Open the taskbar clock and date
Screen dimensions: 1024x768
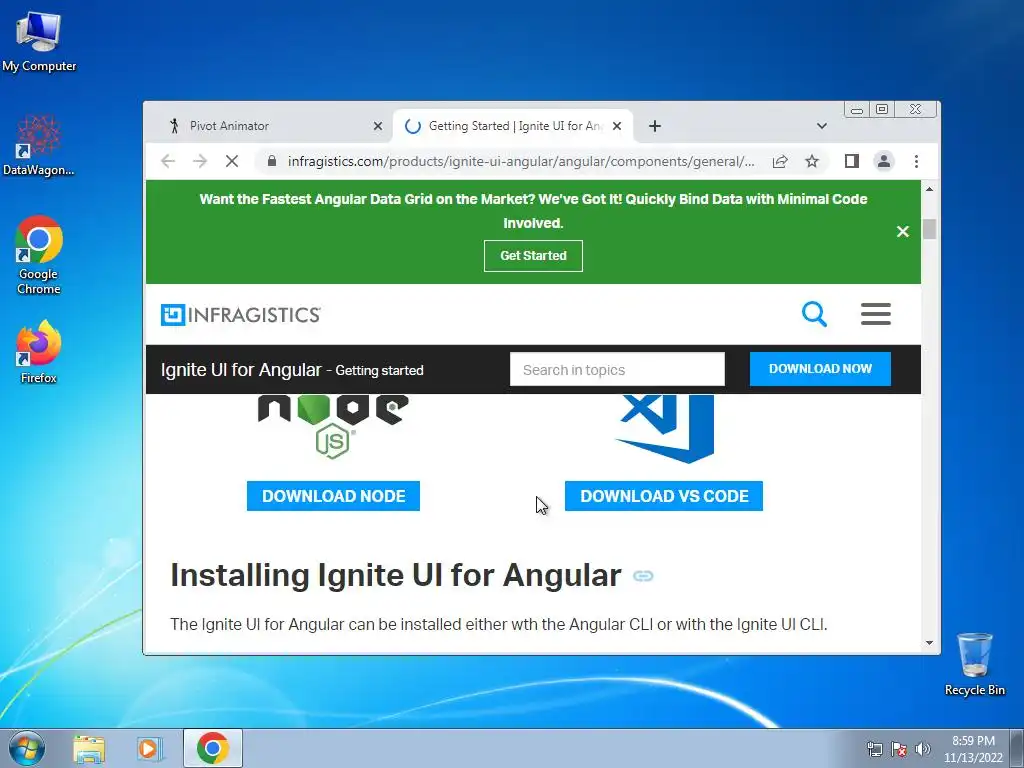(x=973, y=749)
